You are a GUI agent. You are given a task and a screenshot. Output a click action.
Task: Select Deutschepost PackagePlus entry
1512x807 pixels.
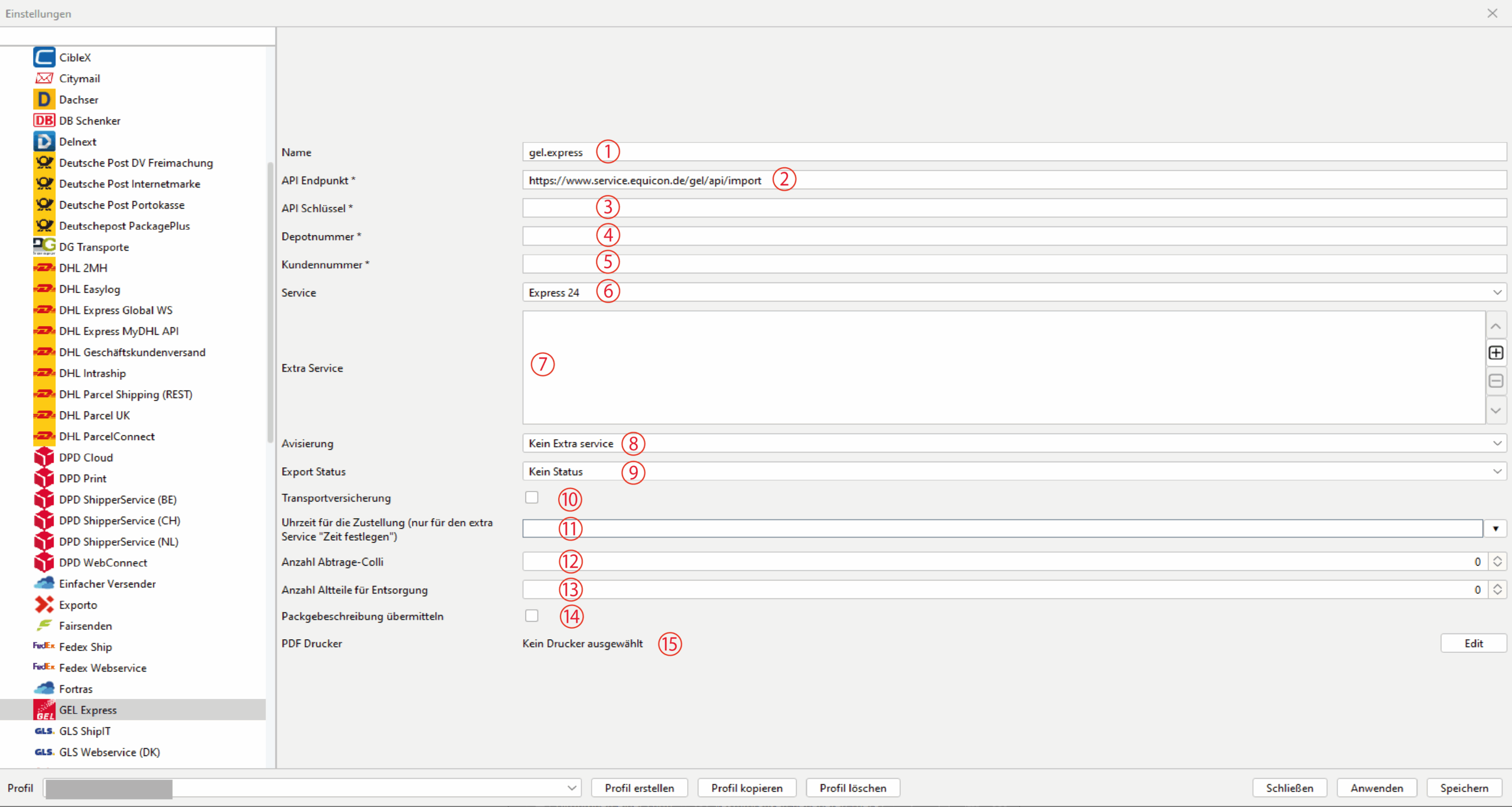124,226
